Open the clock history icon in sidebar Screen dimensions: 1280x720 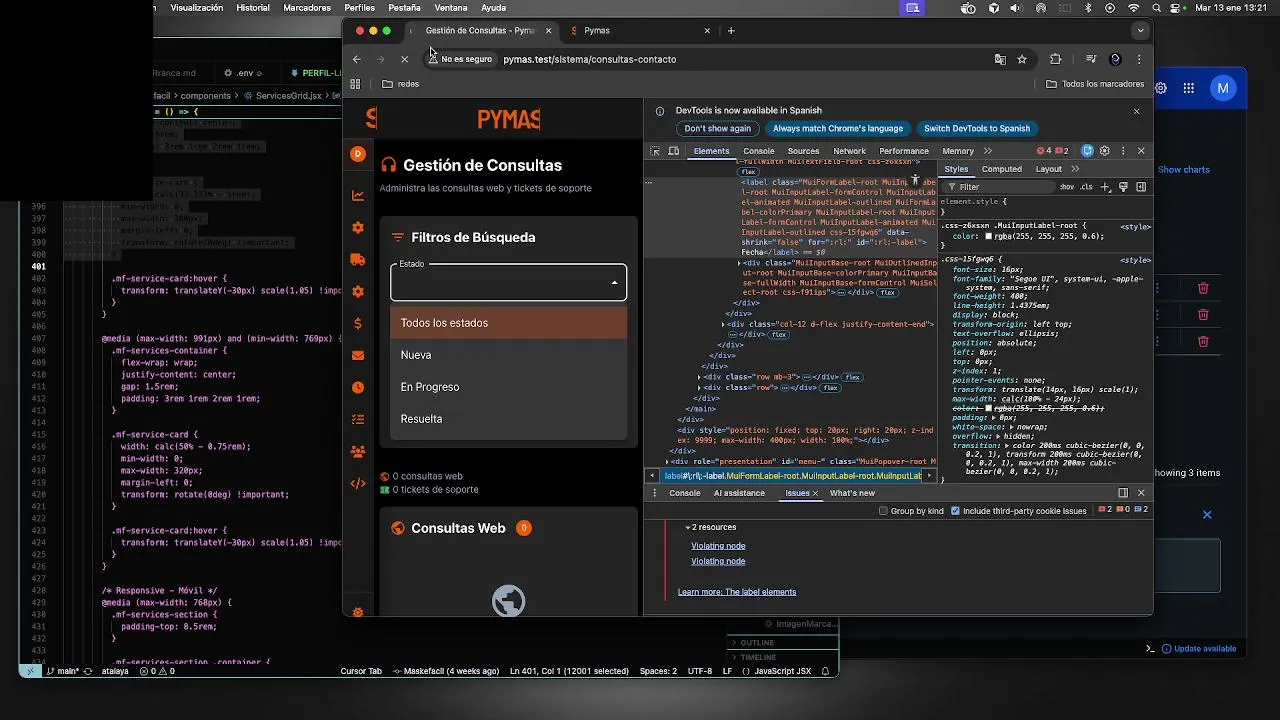tap(358, 387)
